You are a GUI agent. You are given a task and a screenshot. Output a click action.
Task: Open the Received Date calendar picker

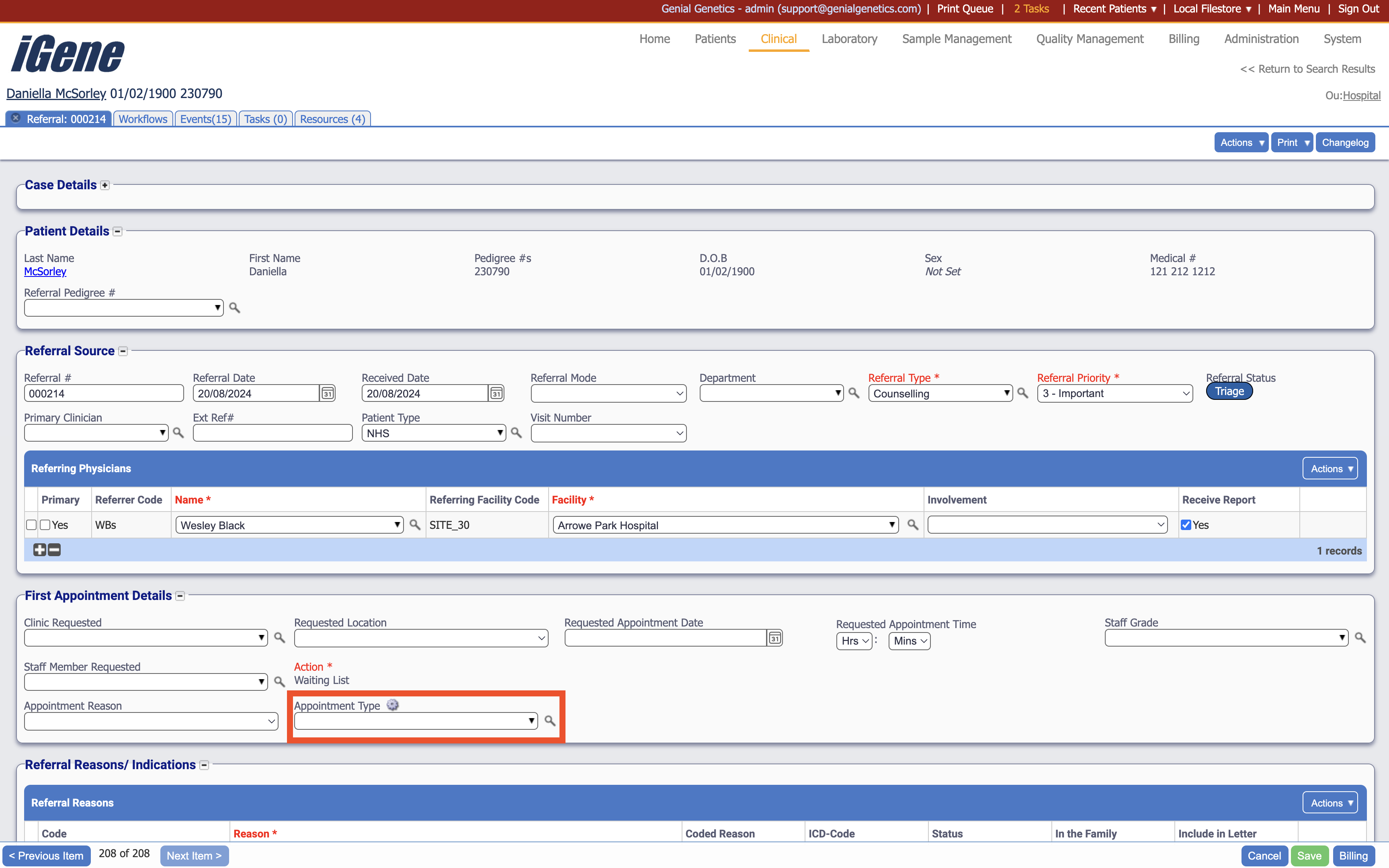(x=496, y=393)
